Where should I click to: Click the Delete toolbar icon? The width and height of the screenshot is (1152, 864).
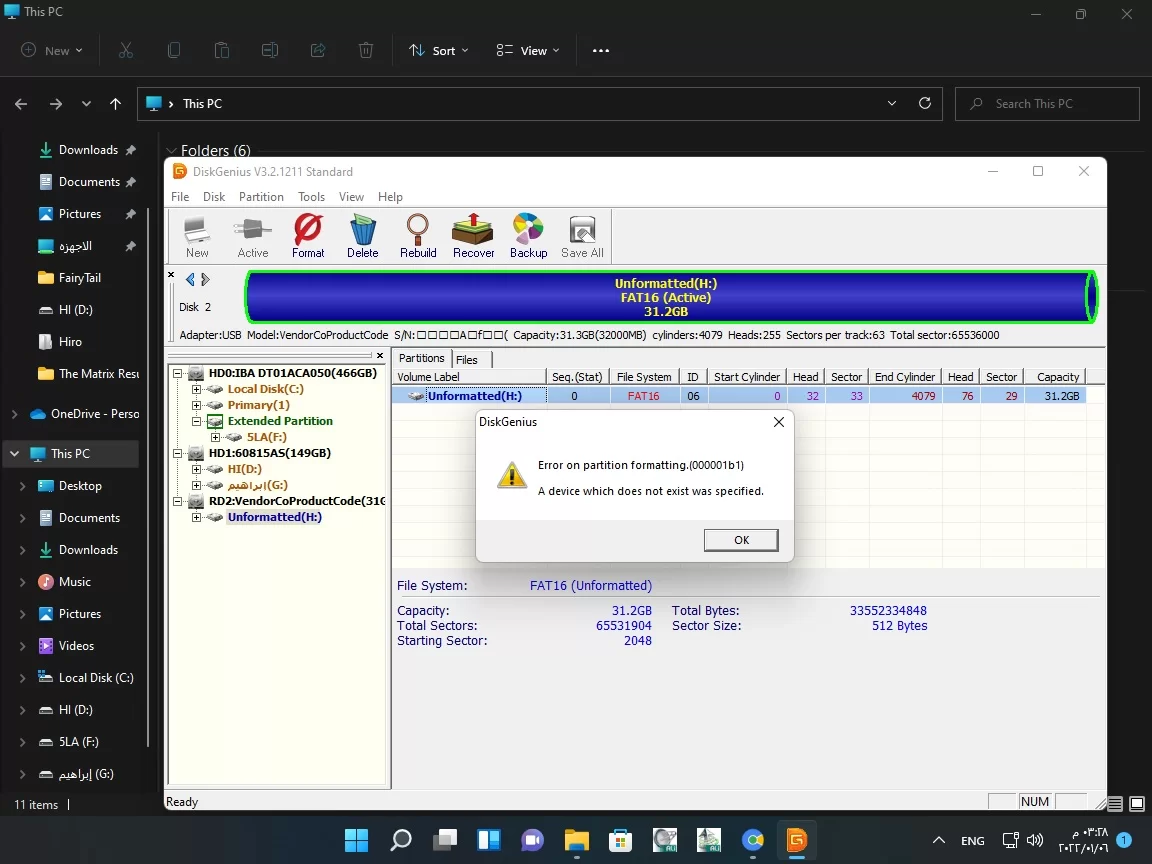tap(363, 237)
